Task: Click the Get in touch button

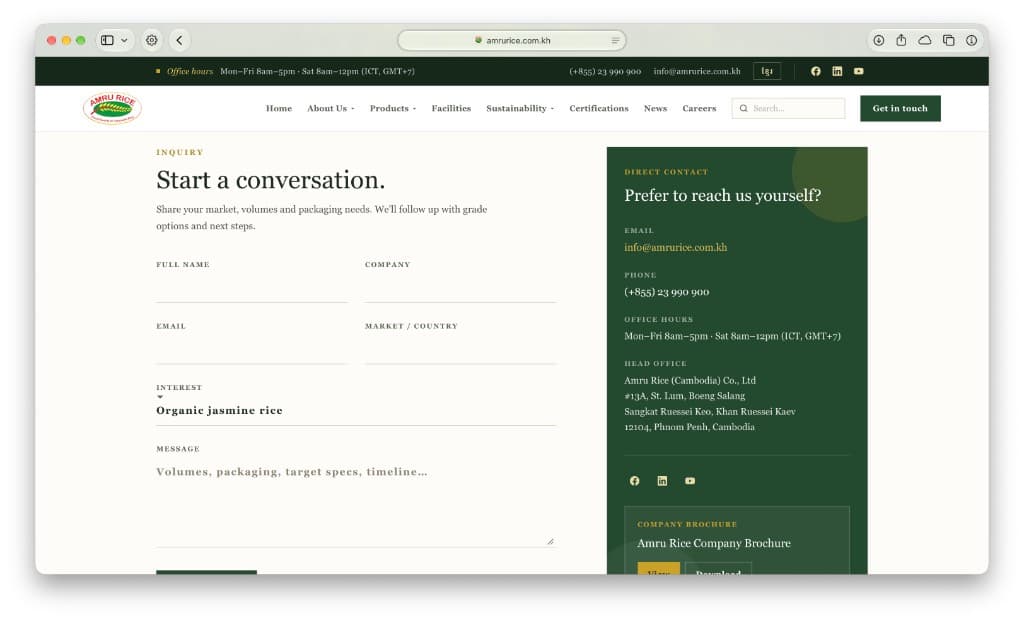Action: (900, 108)
